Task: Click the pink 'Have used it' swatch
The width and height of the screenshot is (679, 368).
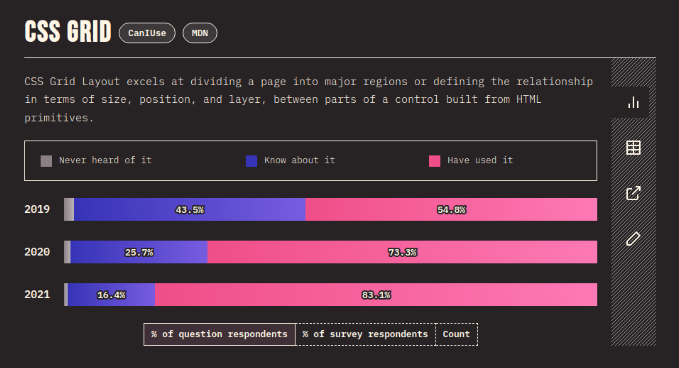Action: click(434, 161)
